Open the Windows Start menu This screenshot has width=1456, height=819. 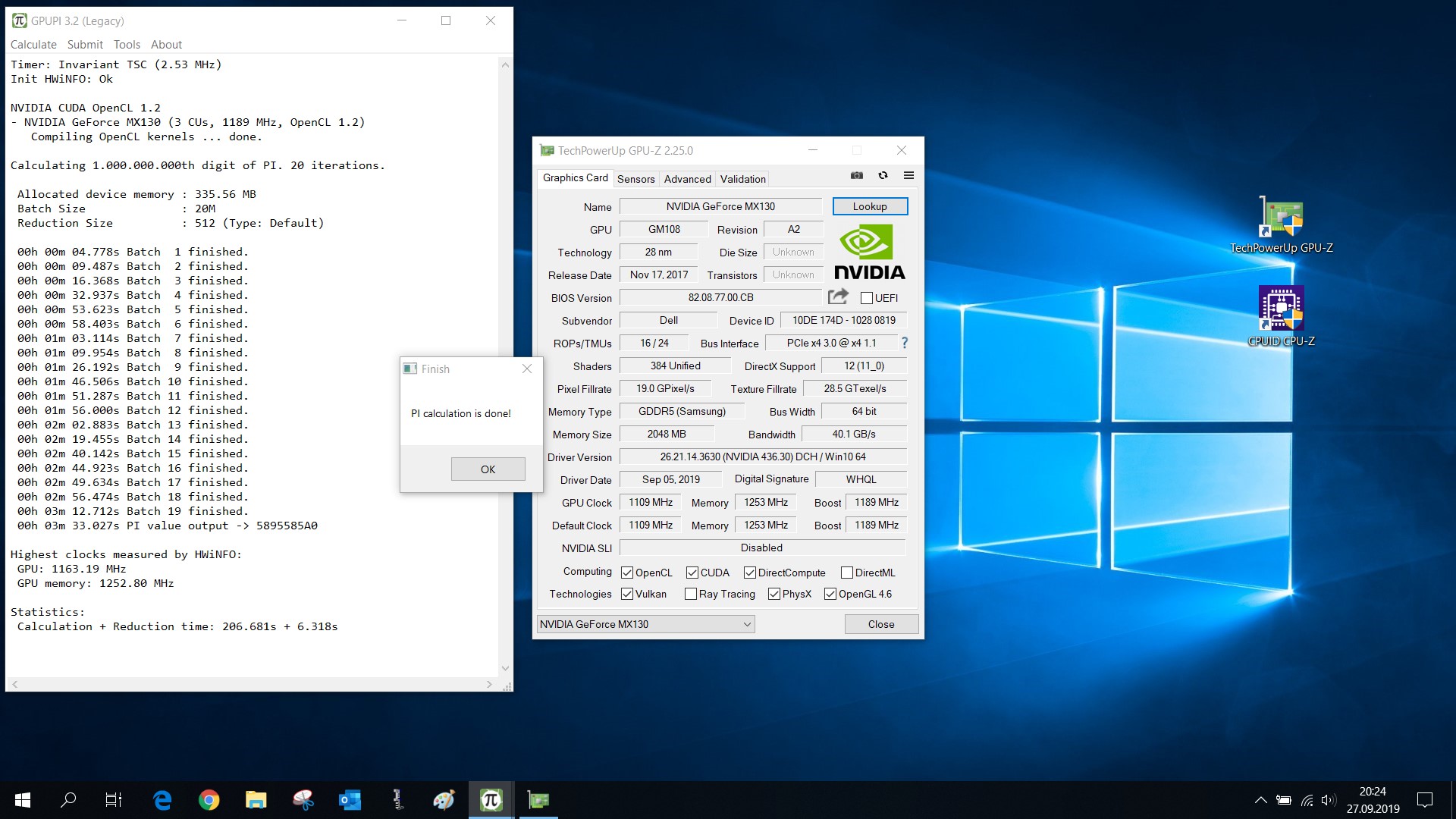tap(23, 799)
